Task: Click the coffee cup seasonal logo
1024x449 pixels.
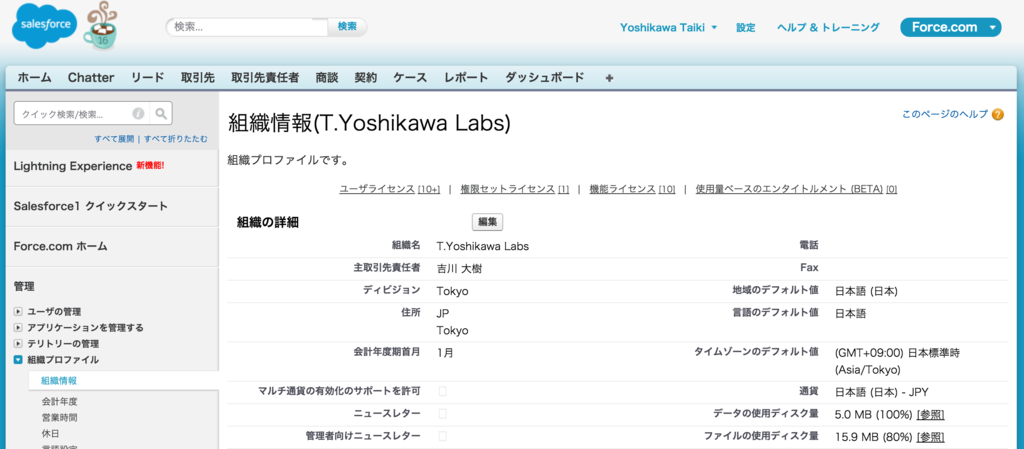Action: (x=101, y=27)
